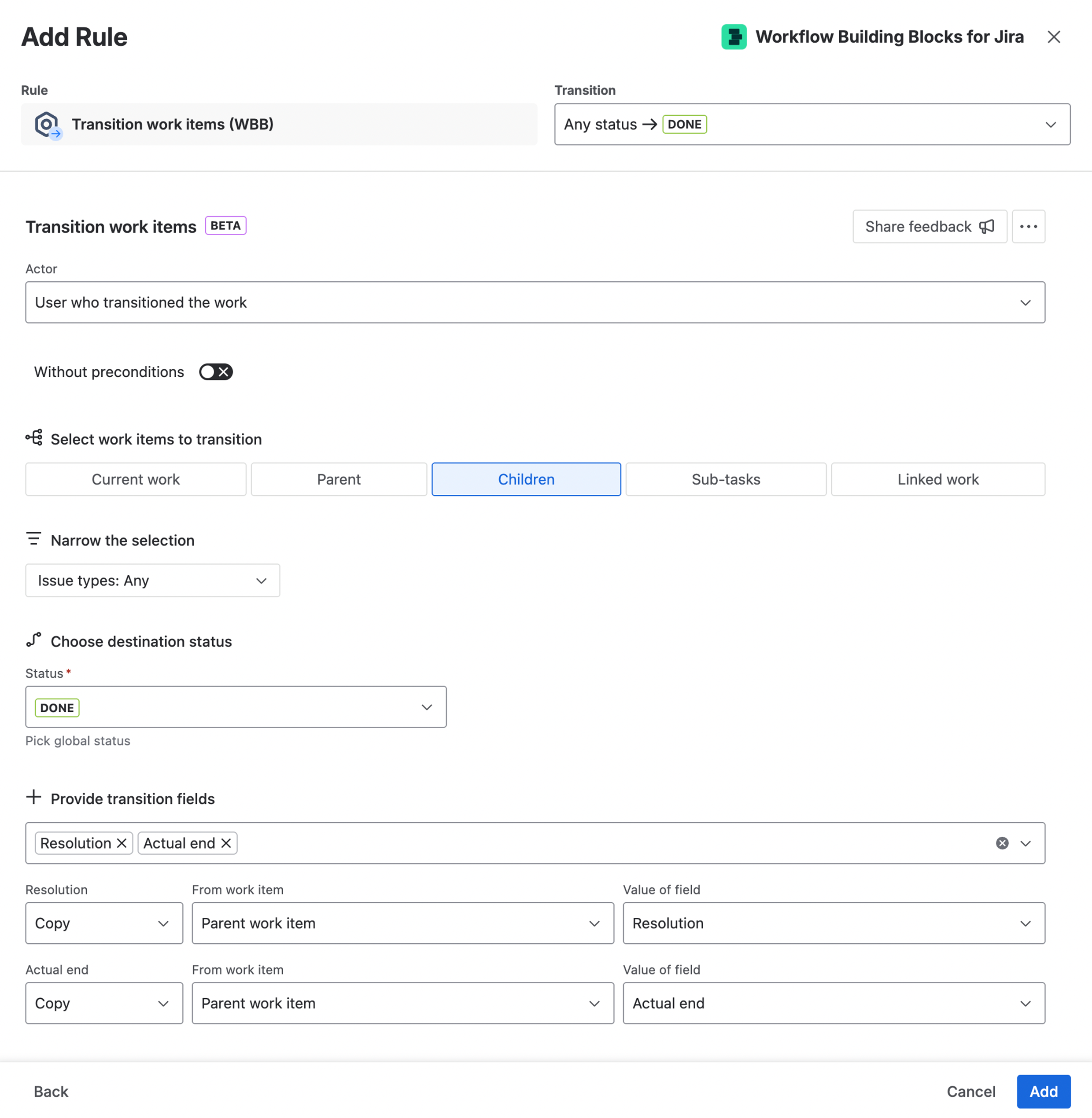Click the filter icon beside Narrow the selection
Viewport: 1092px width, 1118px height.
[x=34, y=538]
